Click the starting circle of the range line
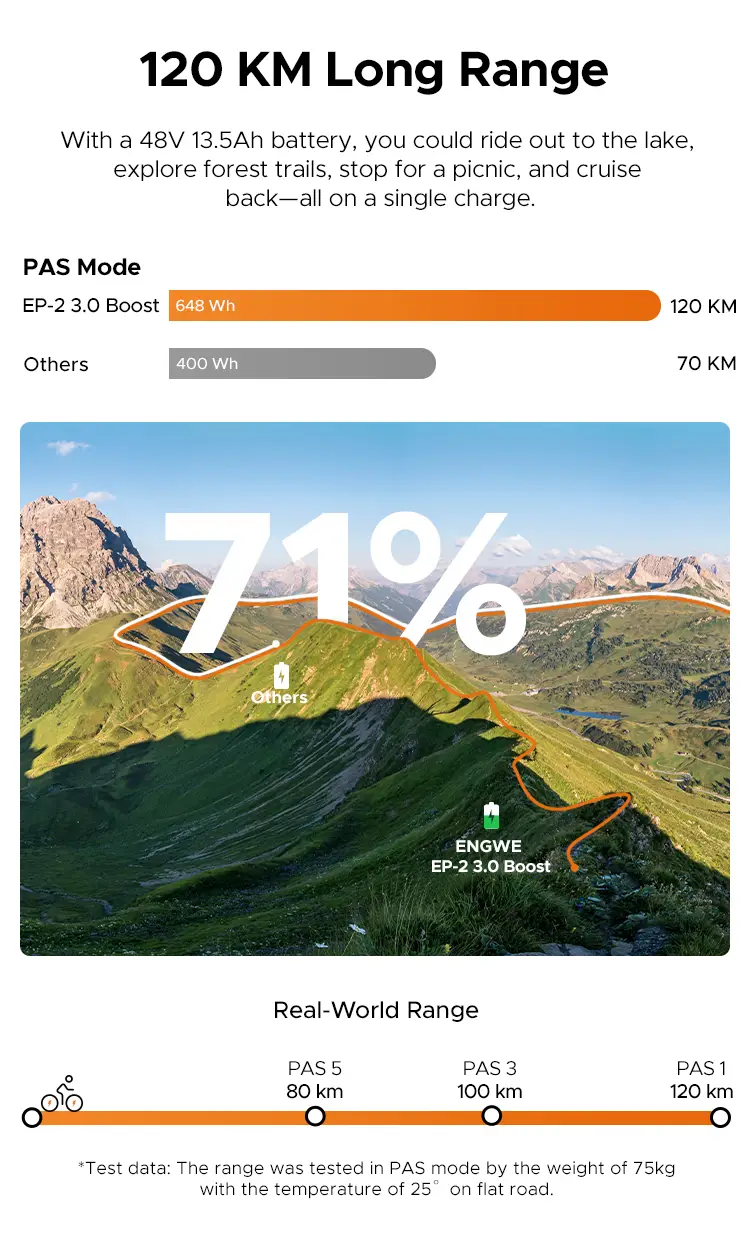This screenshot has height=1258, width=750. point(32,1117)
